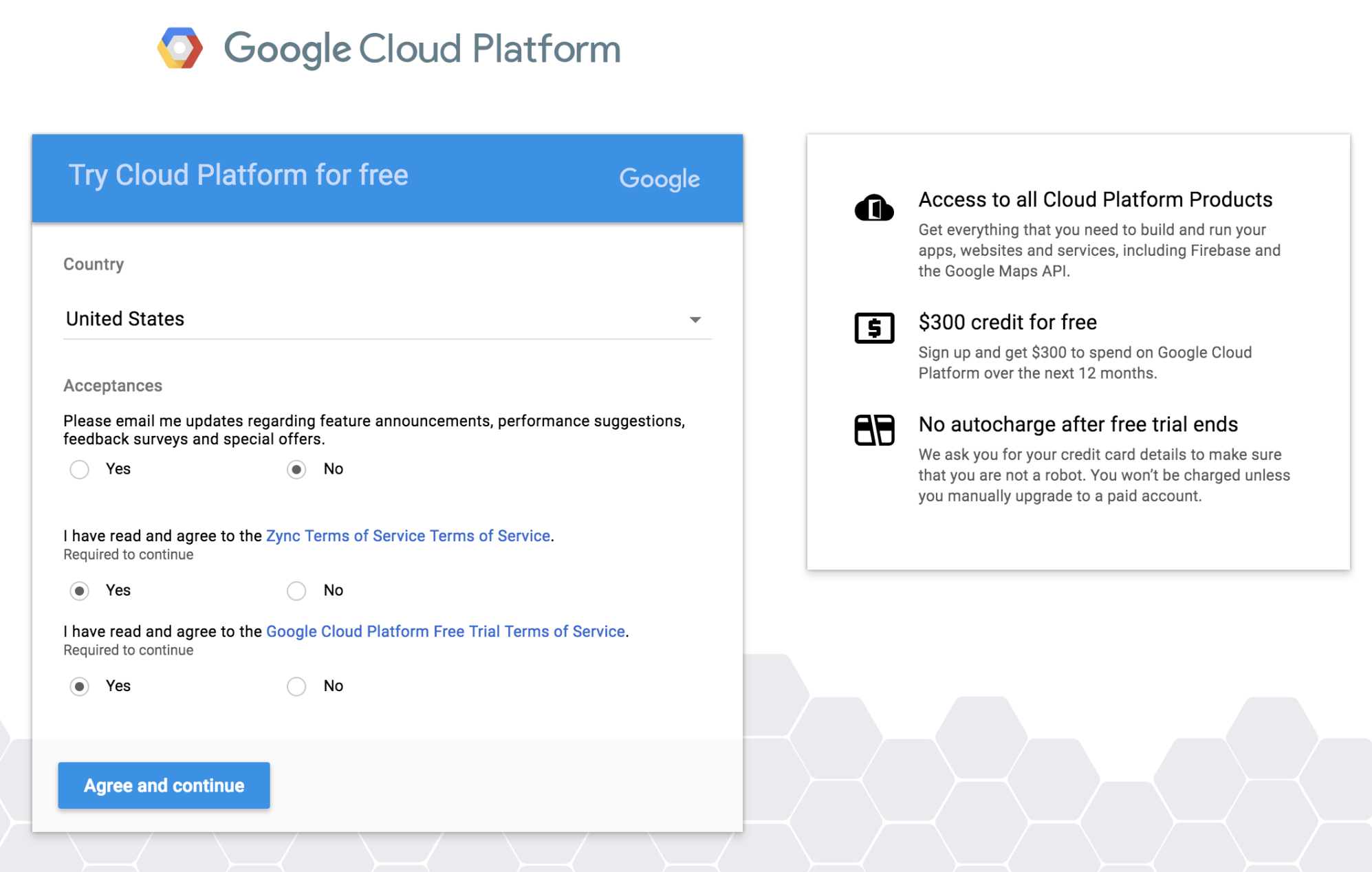The image size is (1372, 872).
Task: Choose No for Zync Terms of Service
Action: pos(296,591)
